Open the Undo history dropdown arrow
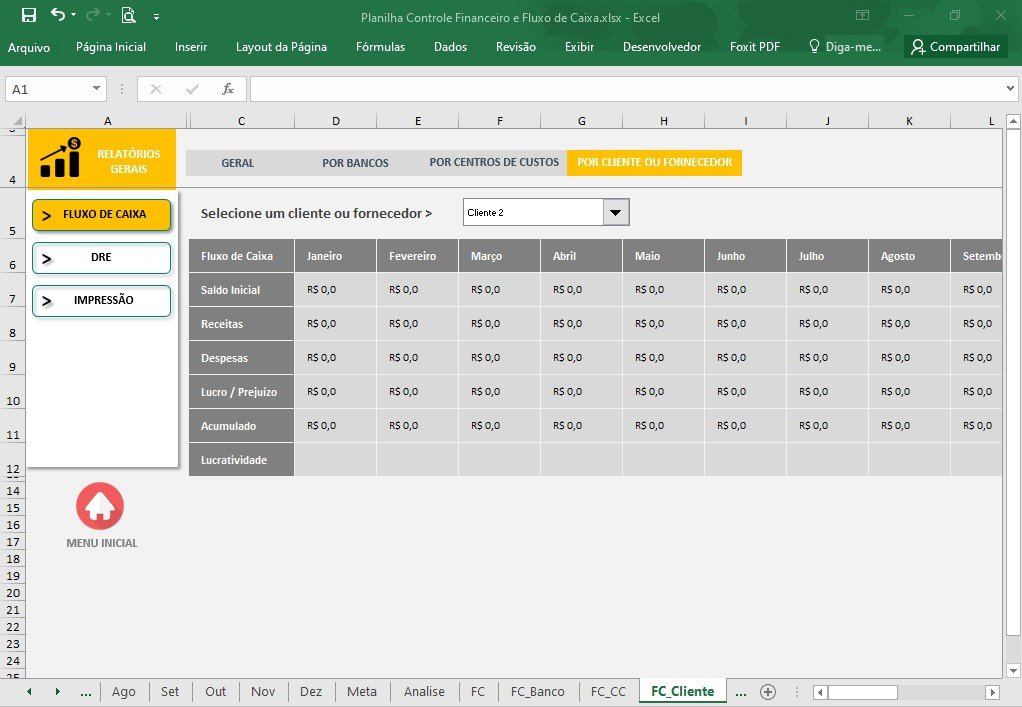This screenshot has width=1022, height=707. [73, 15]
